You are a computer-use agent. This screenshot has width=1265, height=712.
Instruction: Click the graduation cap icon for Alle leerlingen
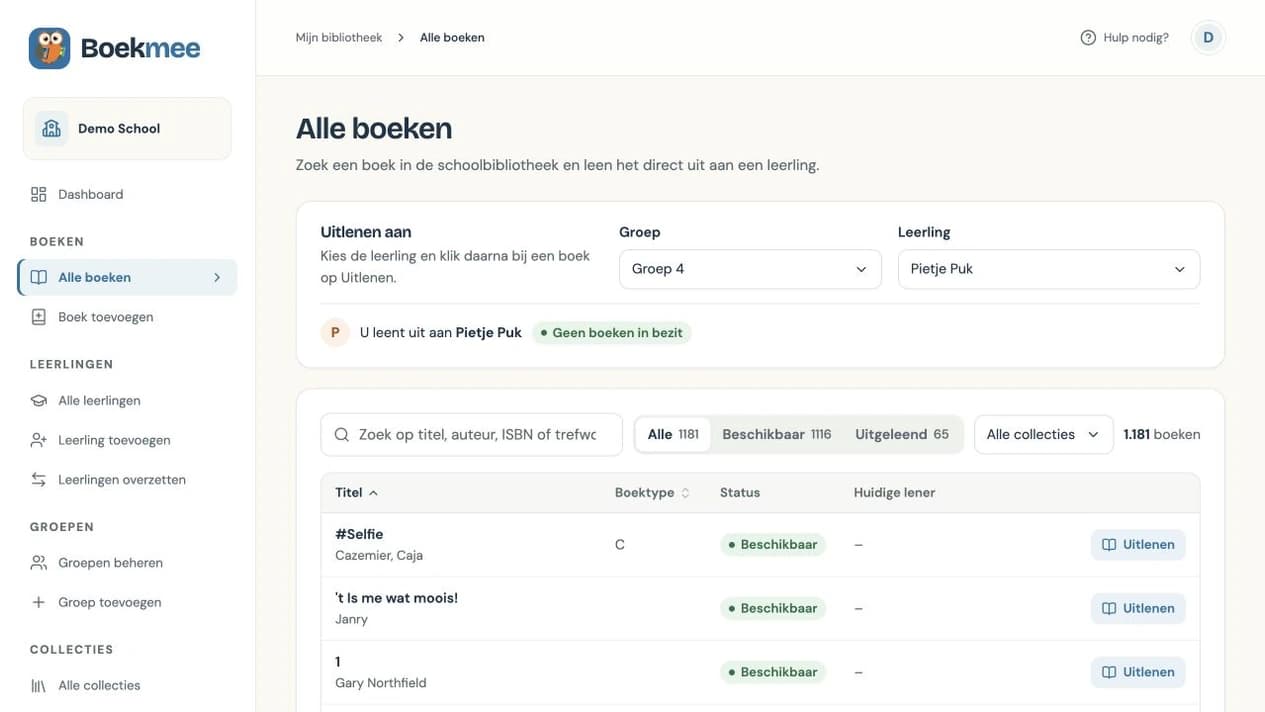39,400
